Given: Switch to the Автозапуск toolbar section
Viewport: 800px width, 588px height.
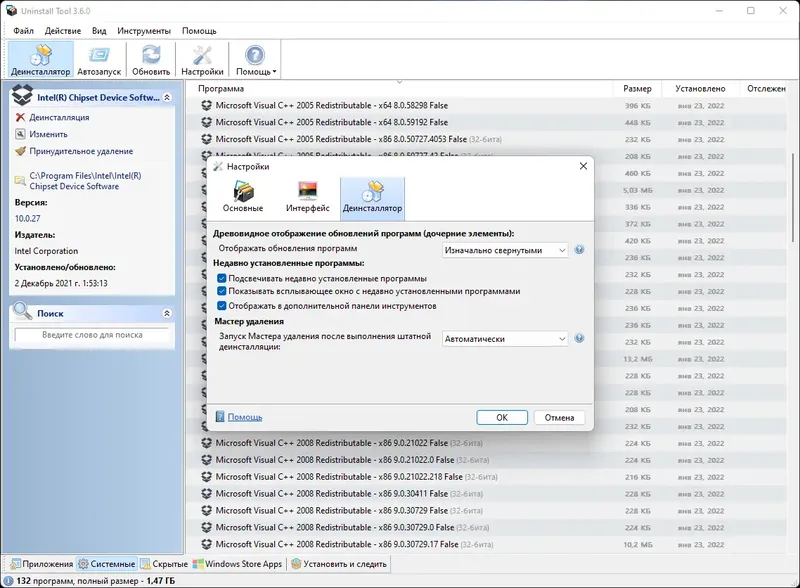Looking at the screenshot, I should point(99,60).
